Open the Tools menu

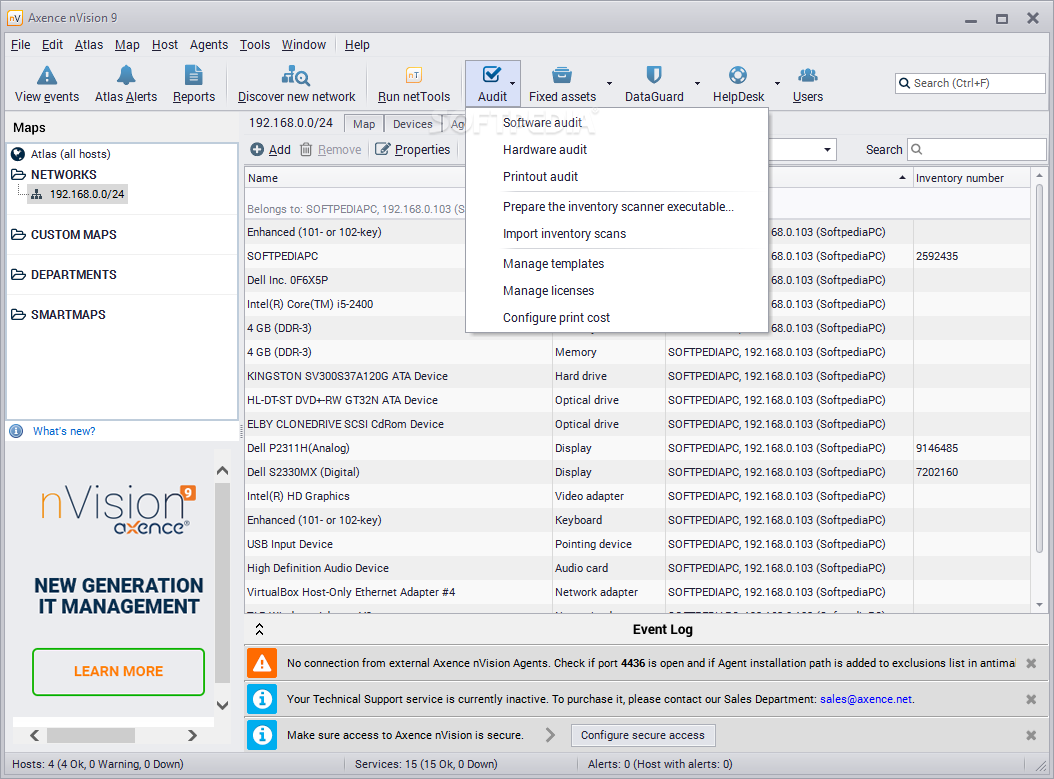pos(255,44)
